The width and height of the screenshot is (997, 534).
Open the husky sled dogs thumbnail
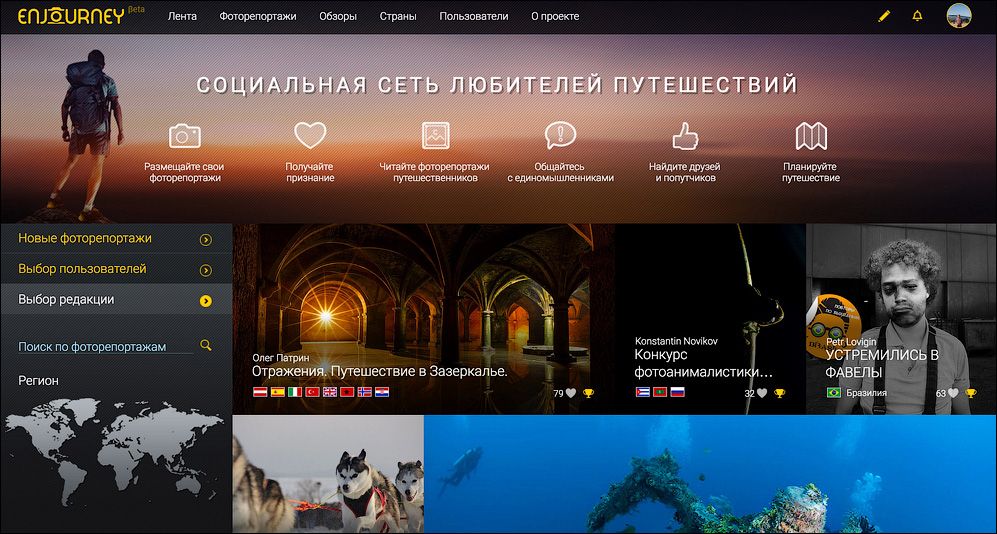[x=328, y=474]
